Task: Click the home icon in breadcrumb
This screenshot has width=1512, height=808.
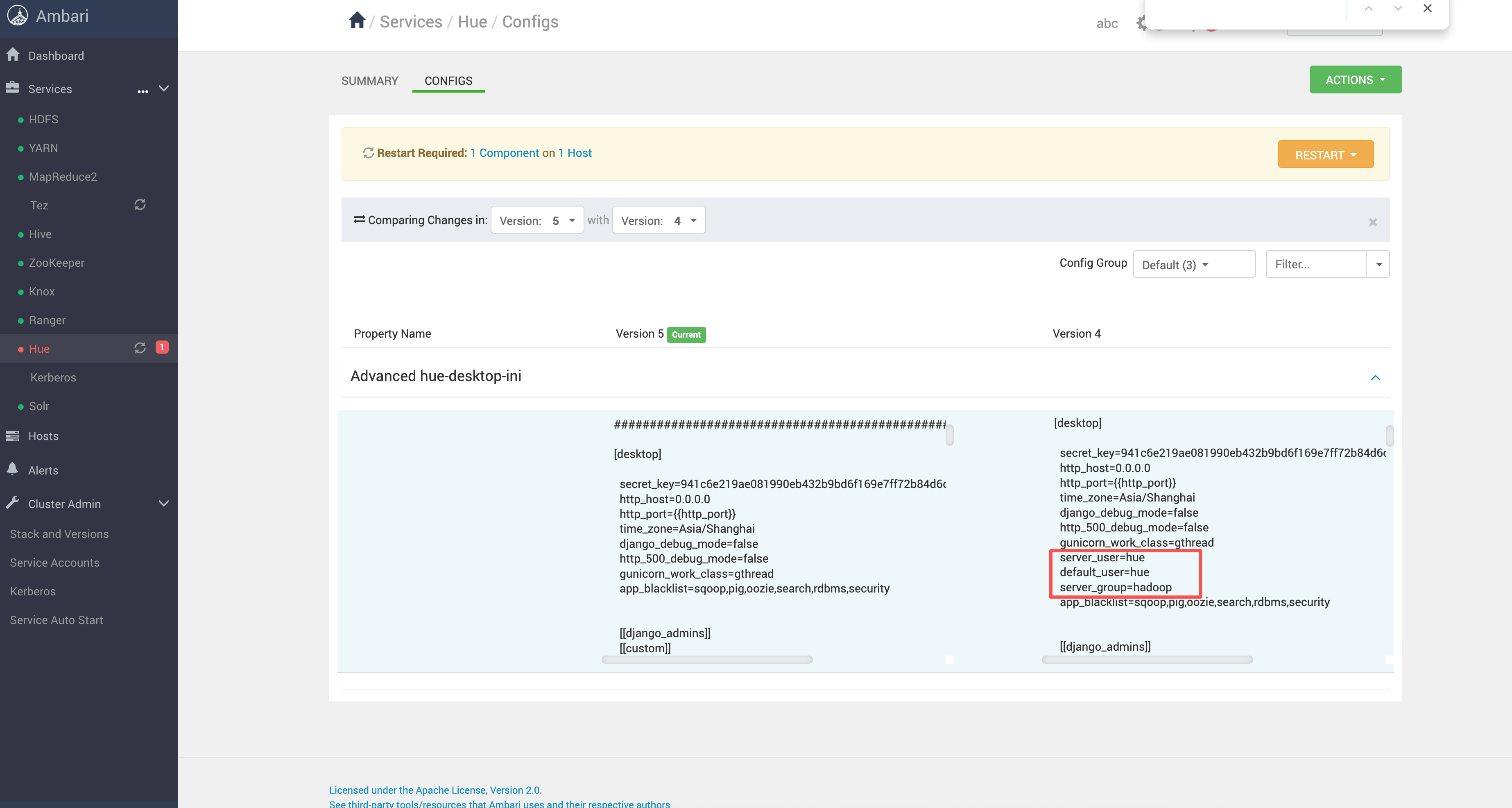Action: [357, 21]
